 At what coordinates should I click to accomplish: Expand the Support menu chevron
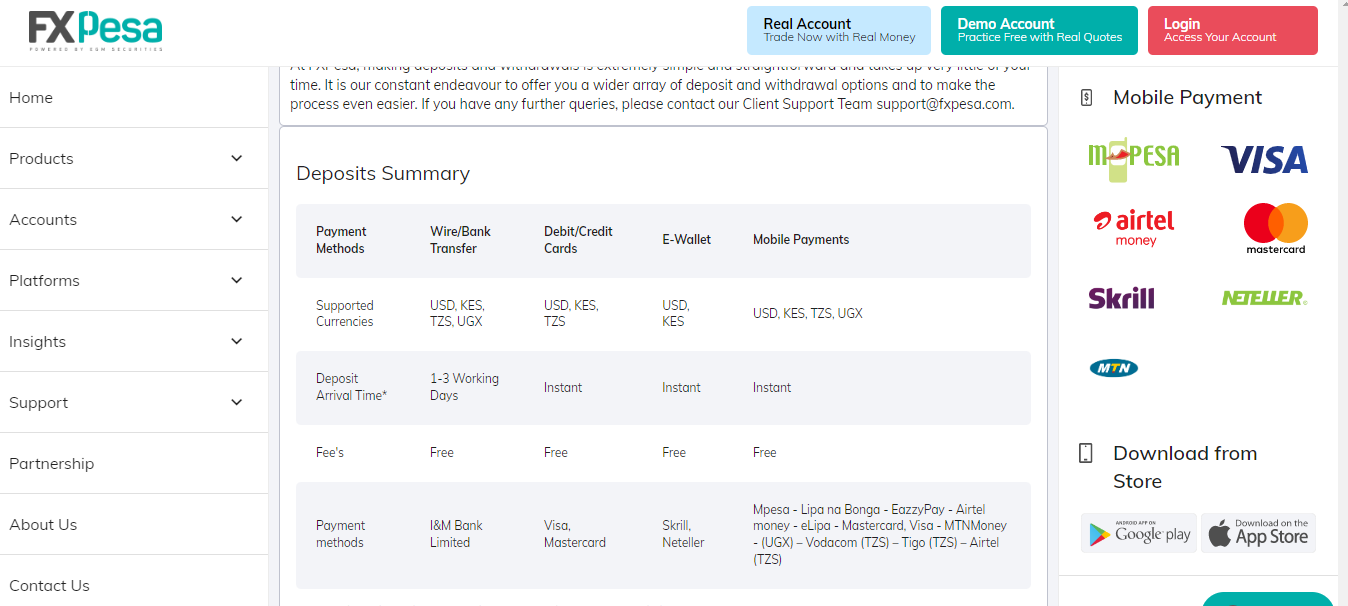tap(237, 402)
